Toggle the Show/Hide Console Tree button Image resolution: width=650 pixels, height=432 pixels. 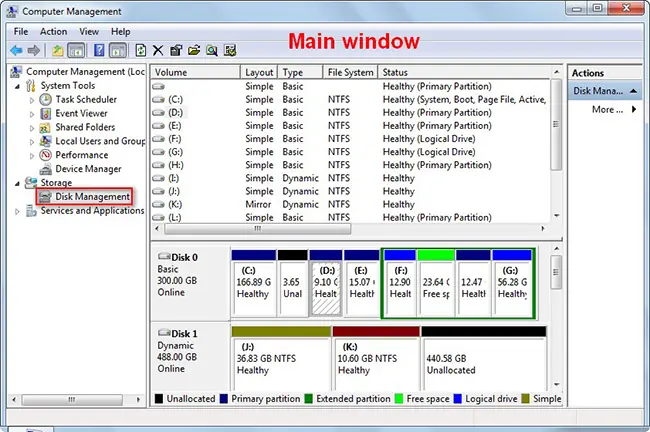pos(76,51)
